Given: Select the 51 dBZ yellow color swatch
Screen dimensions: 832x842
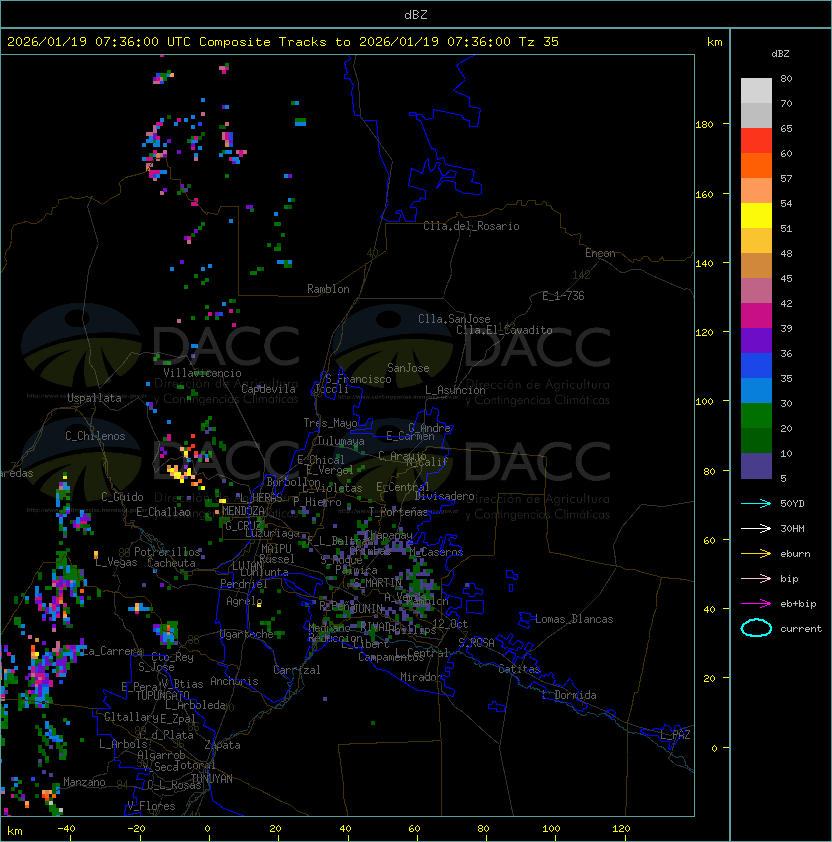Looking at the screenshot, I should [x=756, y=216].
